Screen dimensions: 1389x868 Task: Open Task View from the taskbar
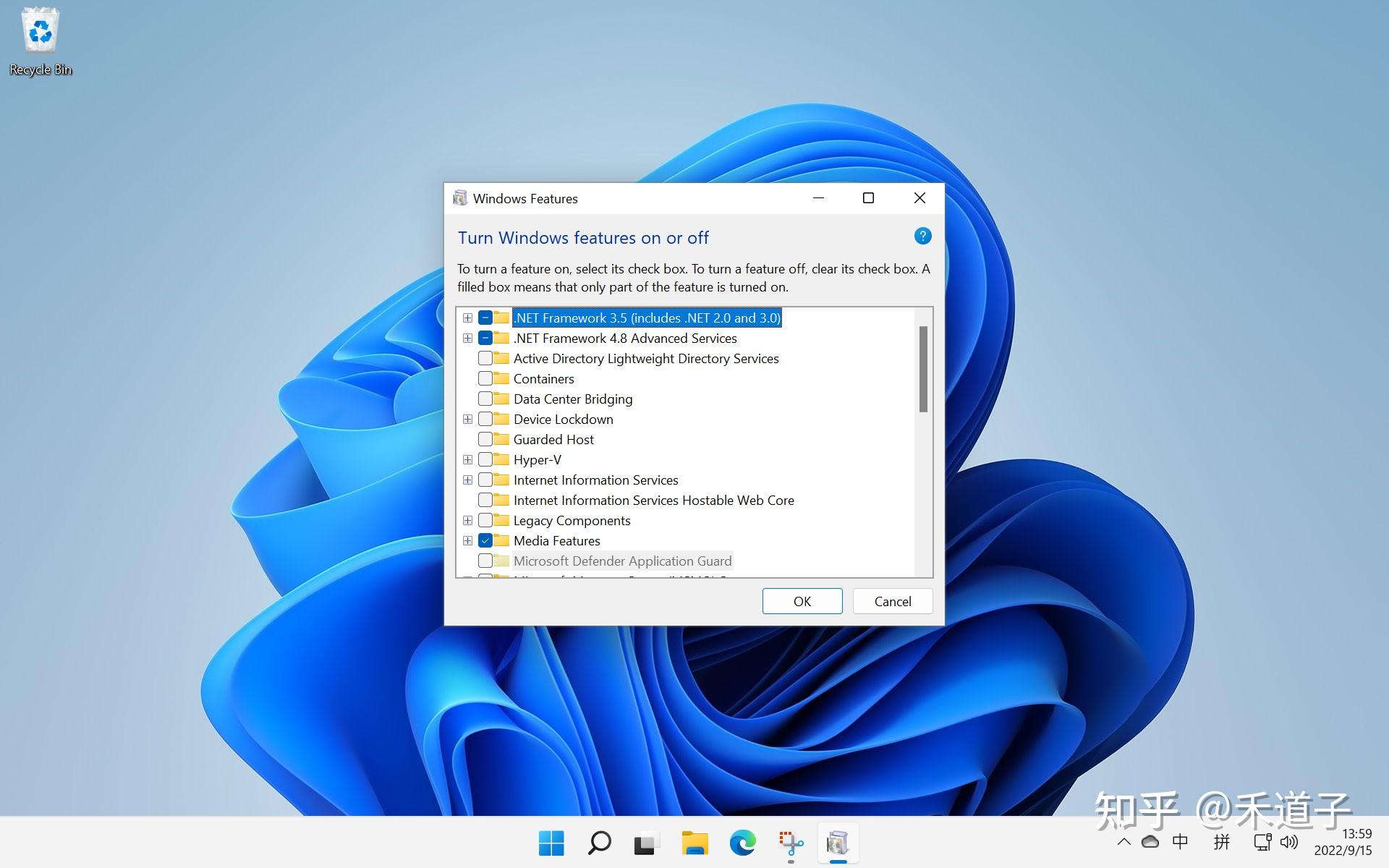tap(647, 843)
